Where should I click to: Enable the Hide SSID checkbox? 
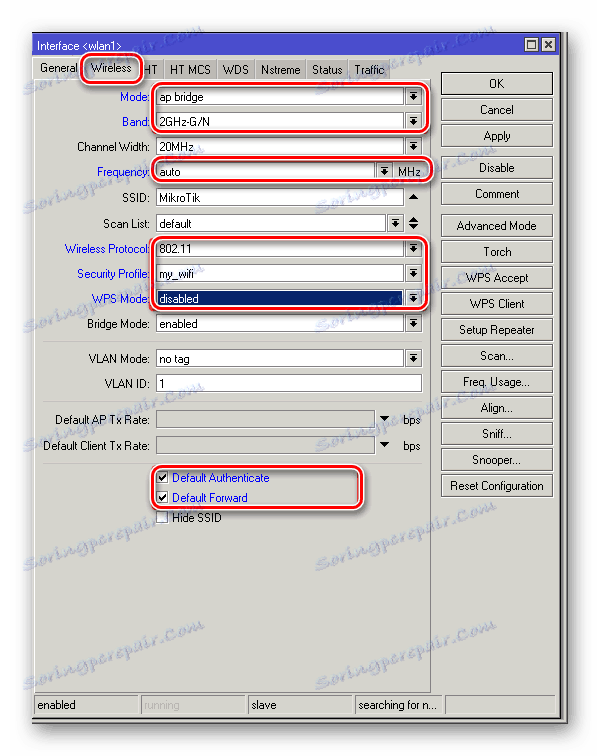[x=163, y=518]
